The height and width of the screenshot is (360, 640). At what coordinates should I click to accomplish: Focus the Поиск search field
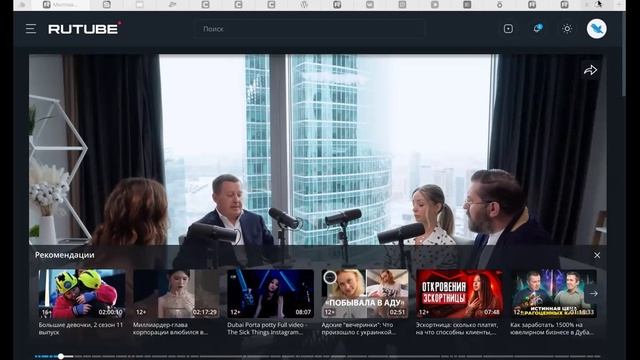pos(310,29)
